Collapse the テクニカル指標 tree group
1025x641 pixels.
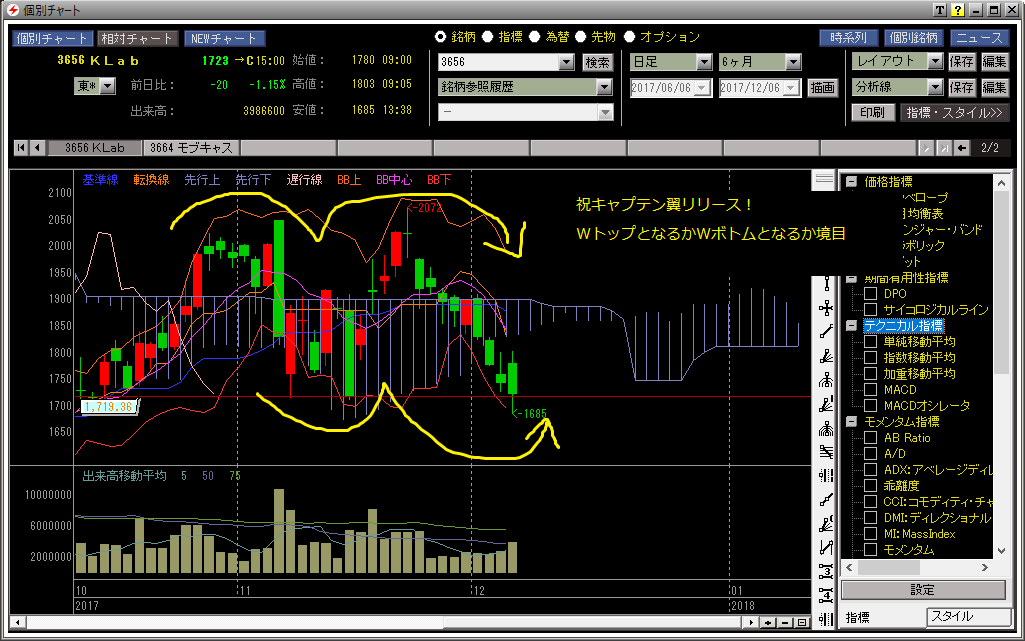pos(851,325)
